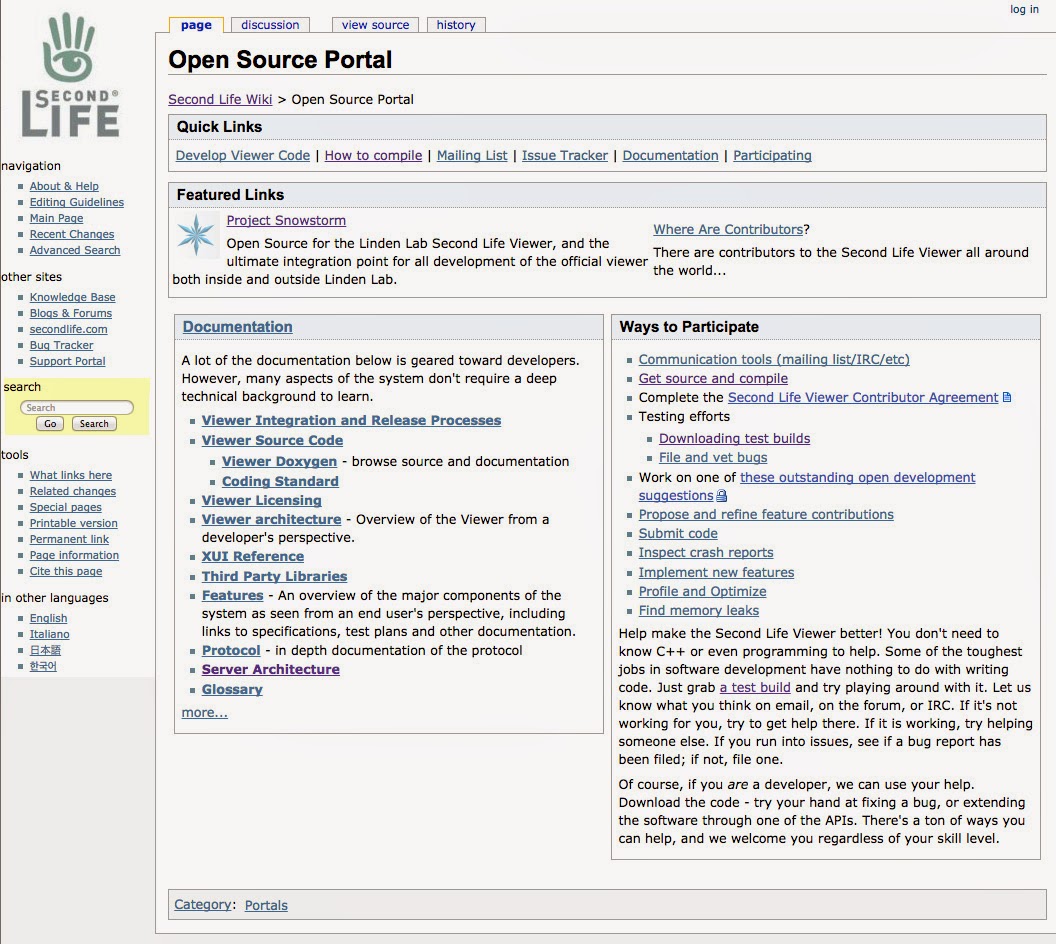Click the log in link
This screenshot has height=944, width=1056.
1024,9
